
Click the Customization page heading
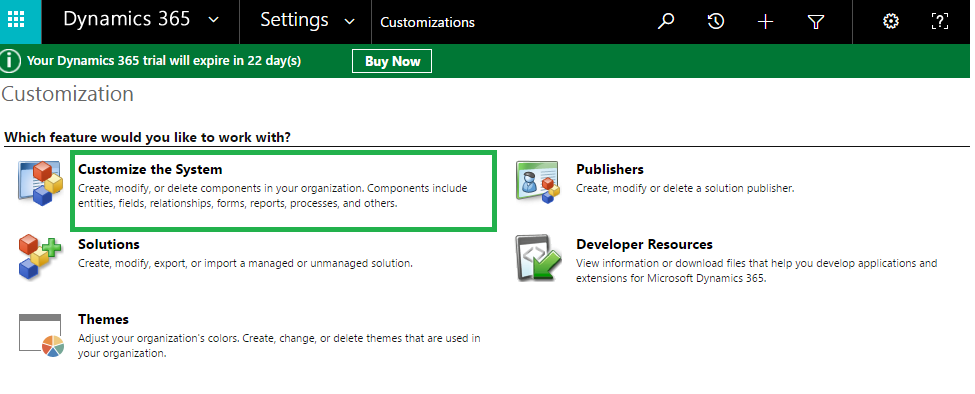tap(67, 94)
